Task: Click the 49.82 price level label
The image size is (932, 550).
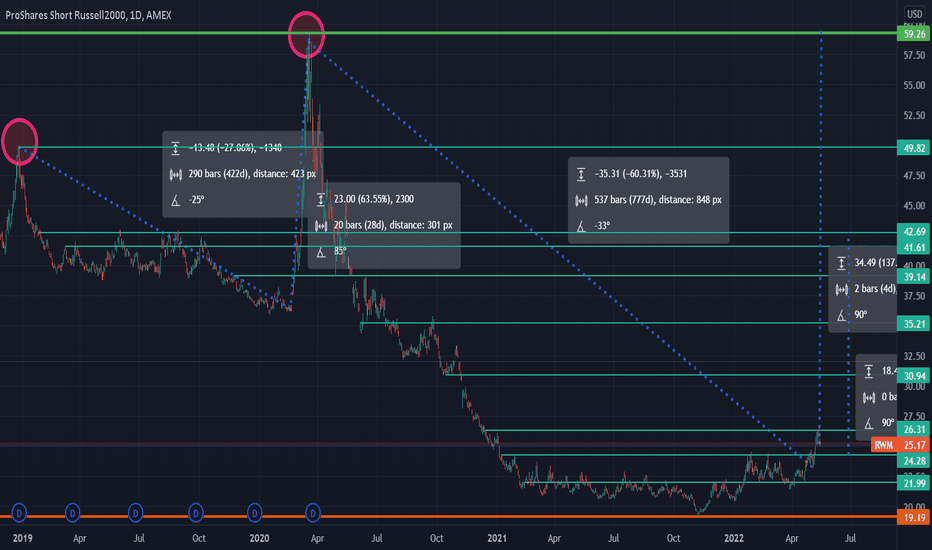Action: tap(914, 148)
